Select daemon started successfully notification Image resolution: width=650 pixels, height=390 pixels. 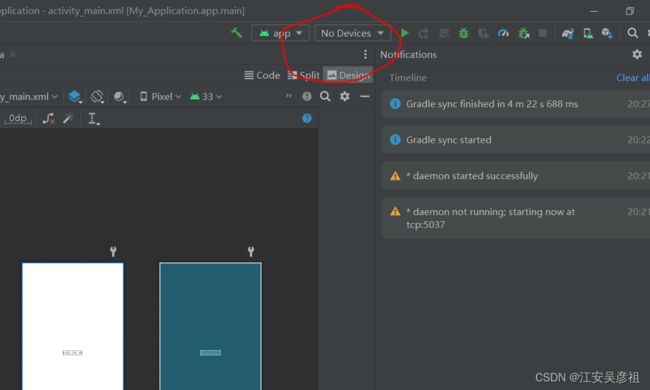tap(515, 176)
